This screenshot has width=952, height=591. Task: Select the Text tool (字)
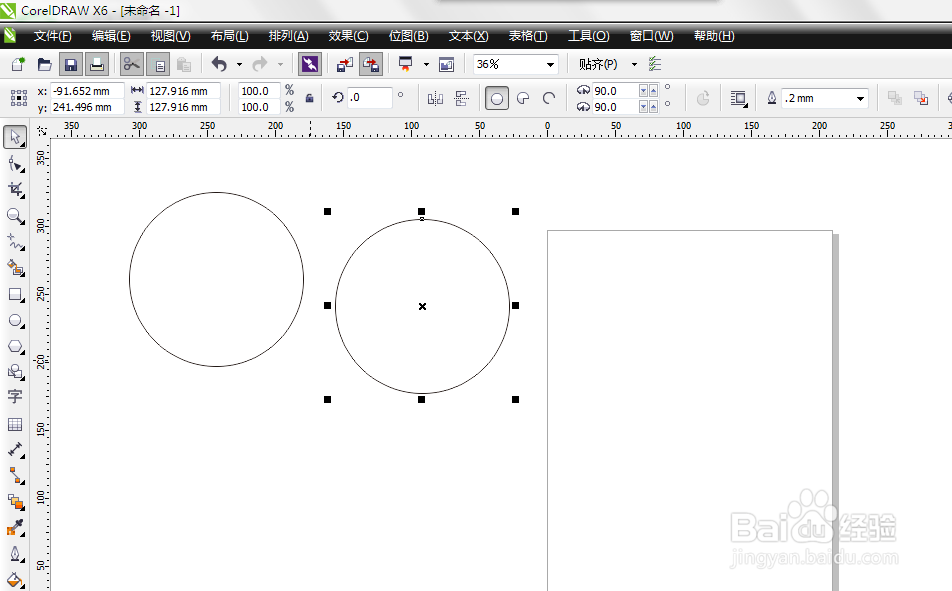[x=15, y=397]
